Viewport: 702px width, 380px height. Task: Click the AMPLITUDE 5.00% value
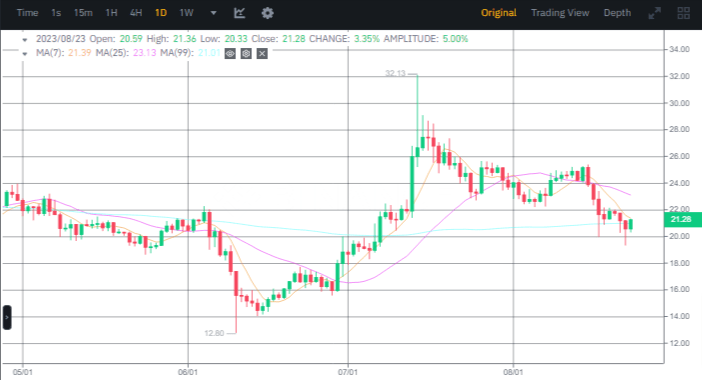[455, 39]
